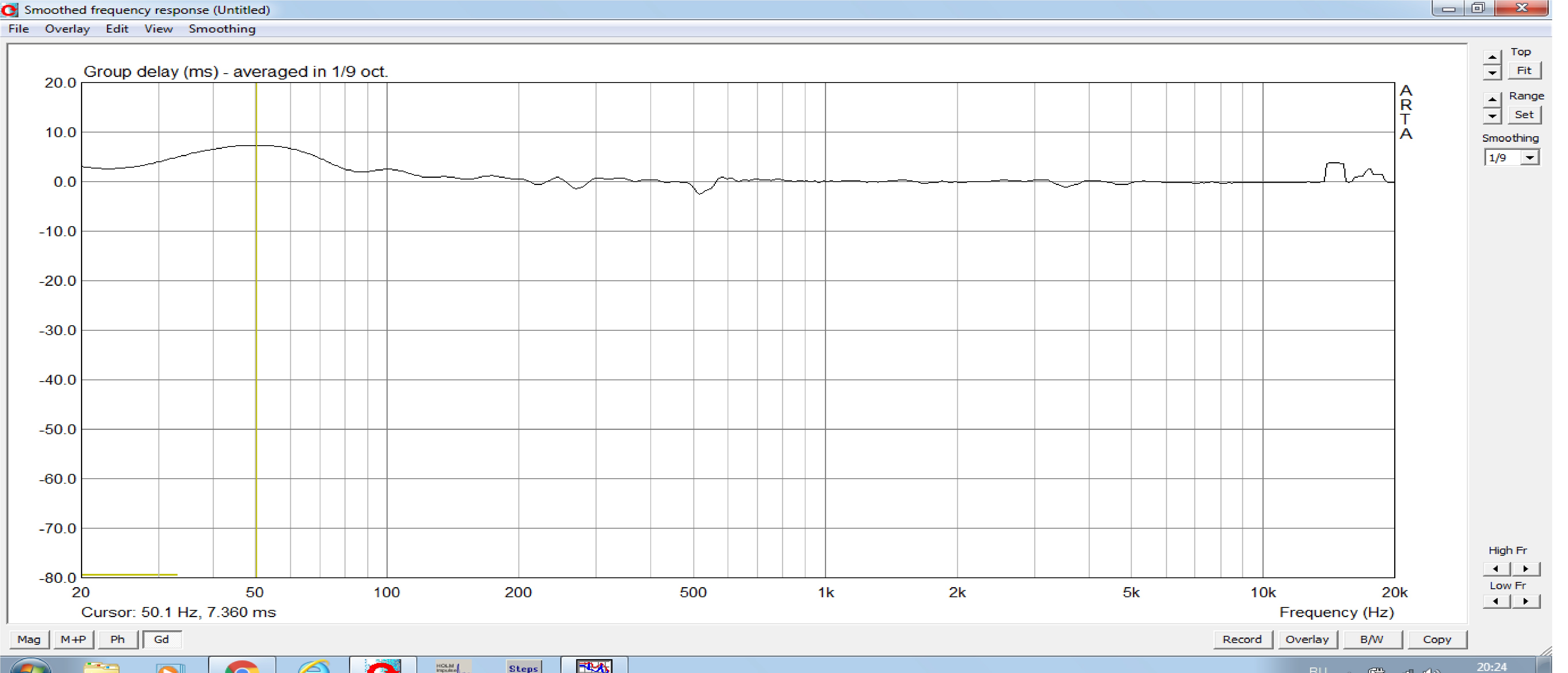Click the ARTA app icon in title bar

(10, 9)
